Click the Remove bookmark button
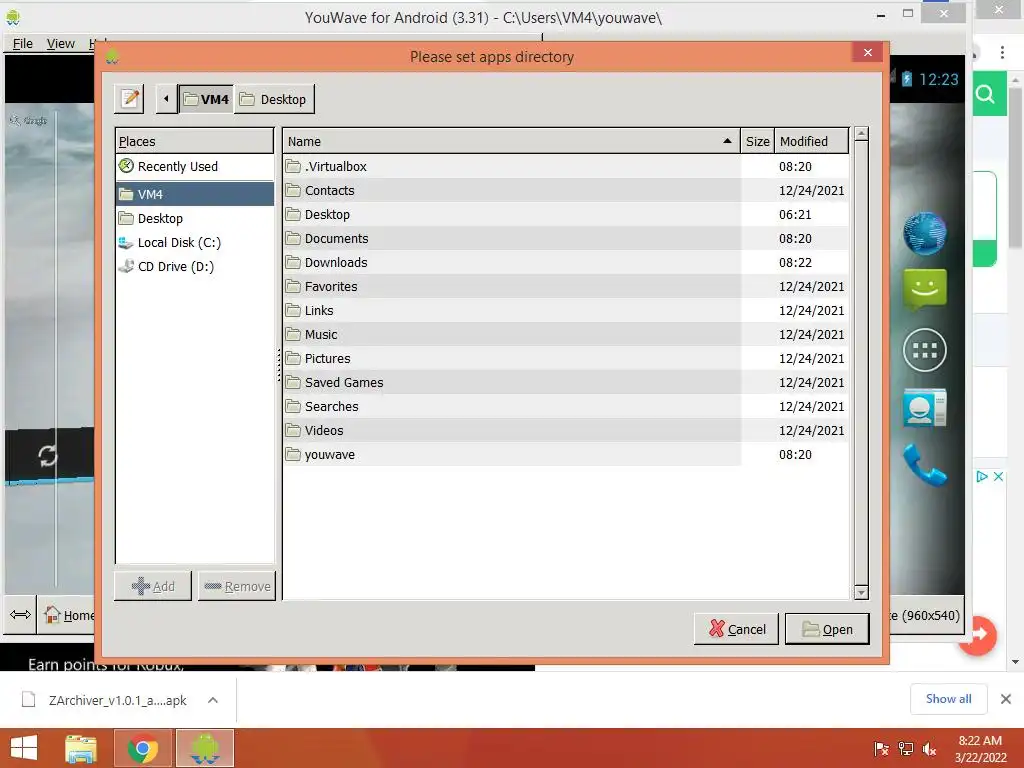The width and height of the screenshot is (1024, 768). point(237,586)
